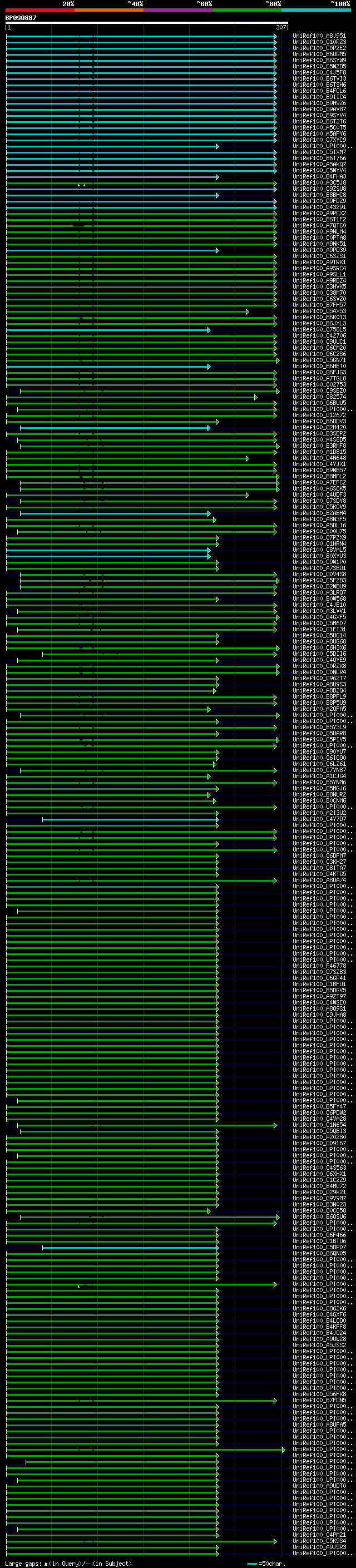This screenshot has height=1568, width=356.
Task: Select hit label UniRef100_Q12672
Action: pyautogui.click(x=319, y=415)
